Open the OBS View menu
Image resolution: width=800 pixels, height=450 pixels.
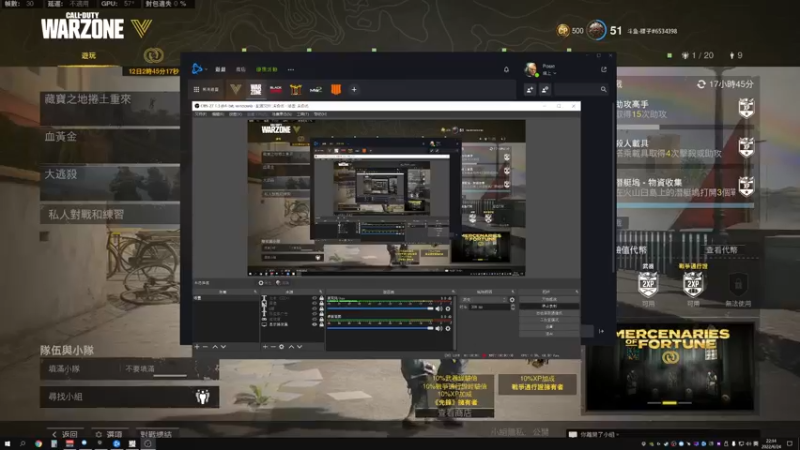coord(235,114)
